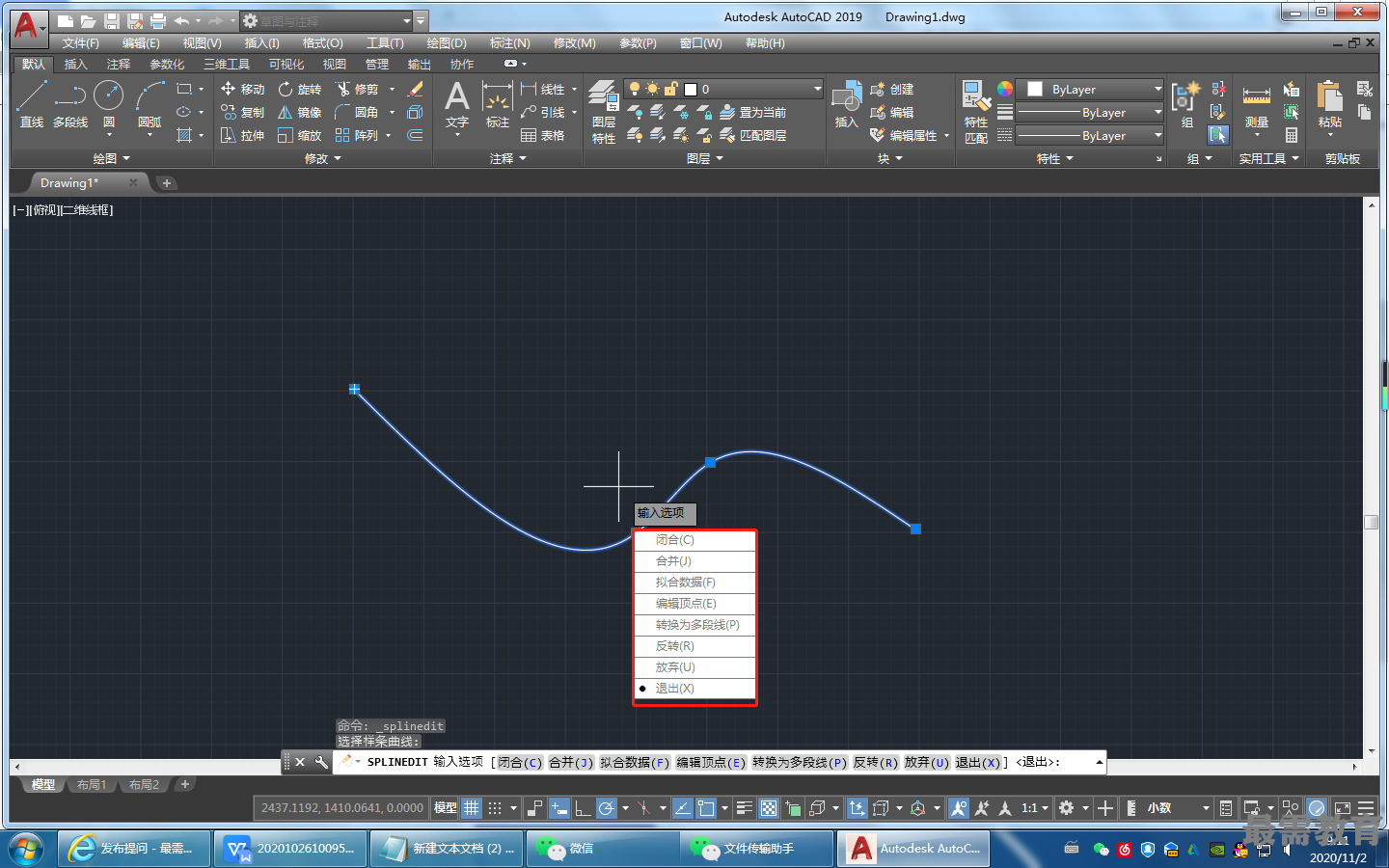Click the Move (移动) tool
Image resolution: width=1389 pixels, height=868 pixels.
pyautogui.click(x=242, y=89)
